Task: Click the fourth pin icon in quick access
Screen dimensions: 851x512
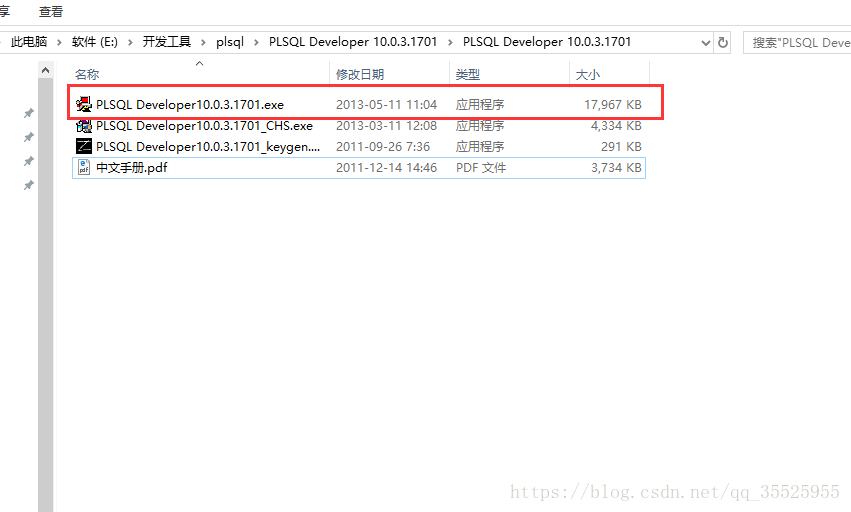Action: pyautogui.click(x=29, y=185)
